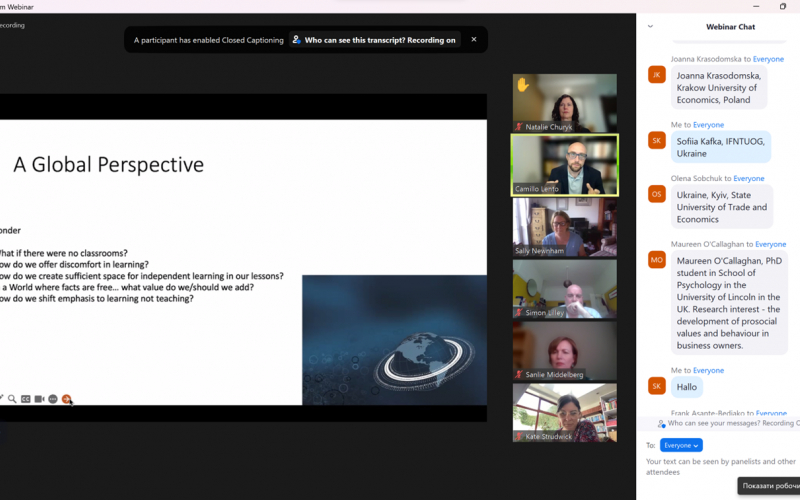Click muted mic icon beside Sanlie Middelberg's name

(519, 374)
